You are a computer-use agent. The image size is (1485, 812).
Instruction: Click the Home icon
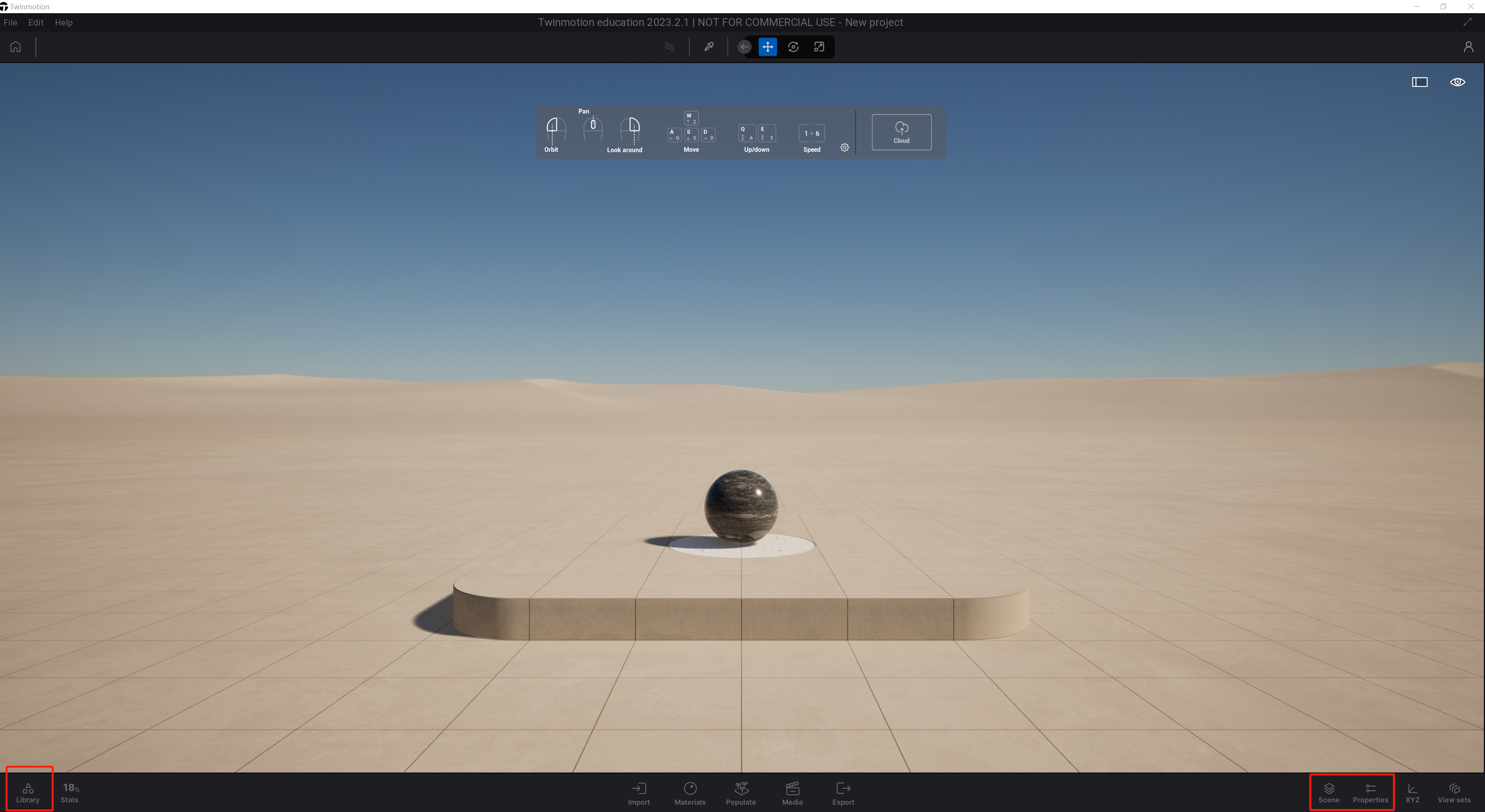point(15,47)
